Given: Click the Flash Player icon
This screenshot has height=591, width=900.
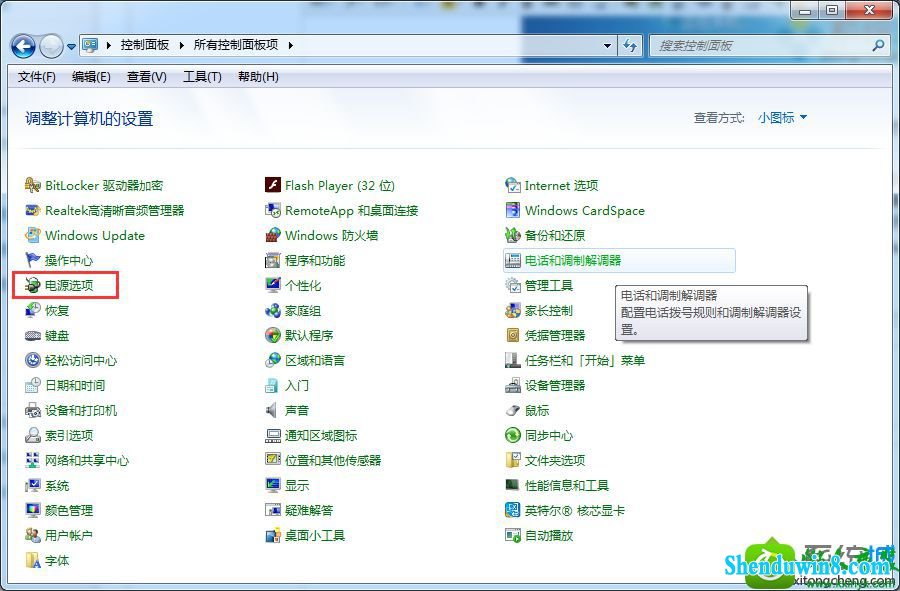Looking at the screenshot, I should (x=273, y=185).
